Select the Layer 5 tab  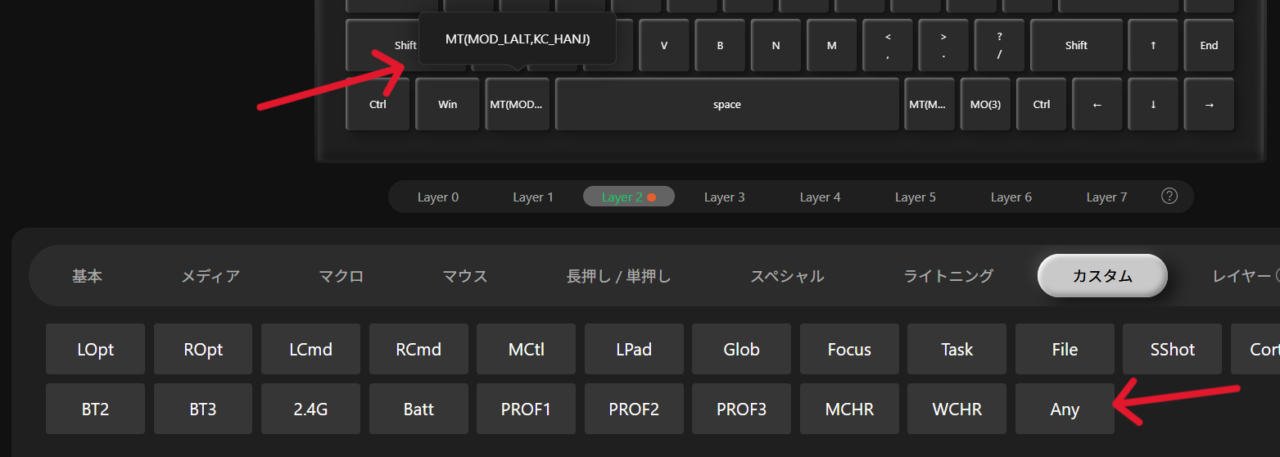point(915,197)
